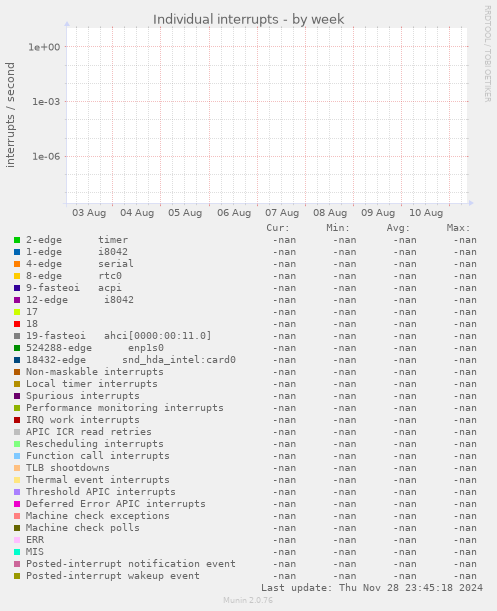
Task: Click the Munin 2.0.76 footer text
Action: pos(248,600)
